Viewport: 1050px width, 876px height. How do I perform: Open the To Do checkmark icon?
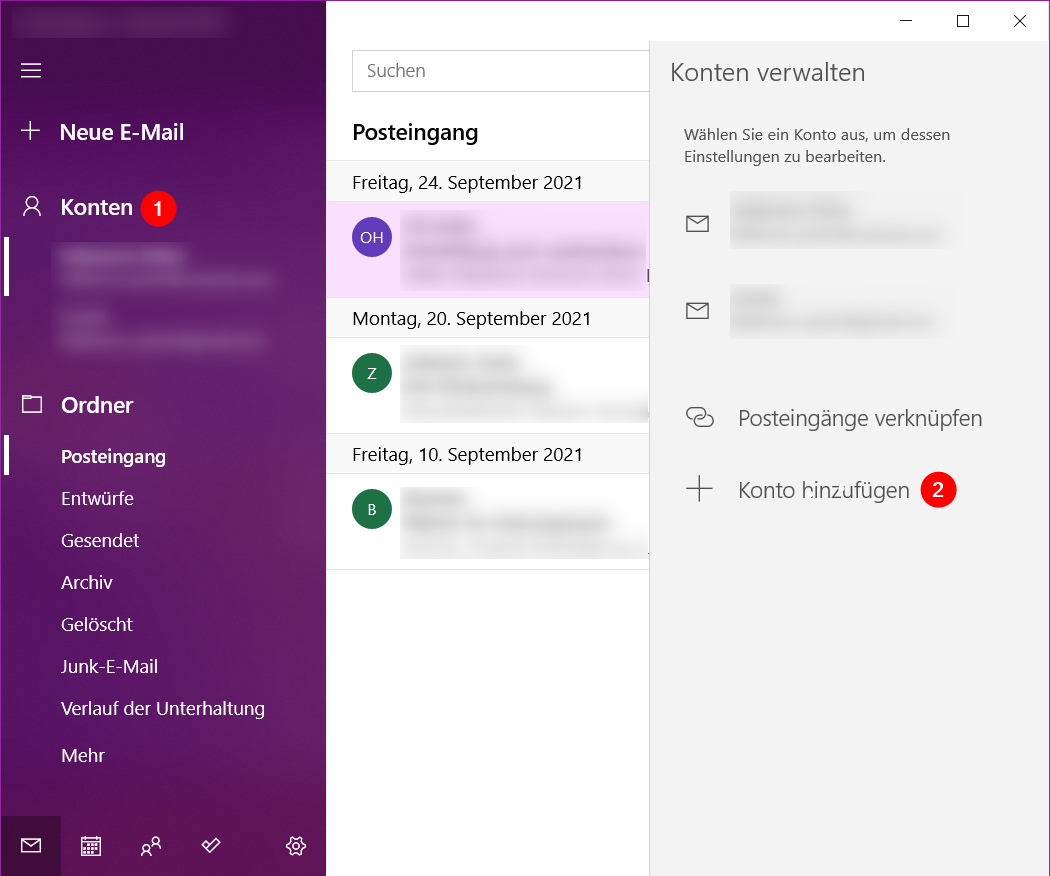pyautogui.click(x=211, y=846)
